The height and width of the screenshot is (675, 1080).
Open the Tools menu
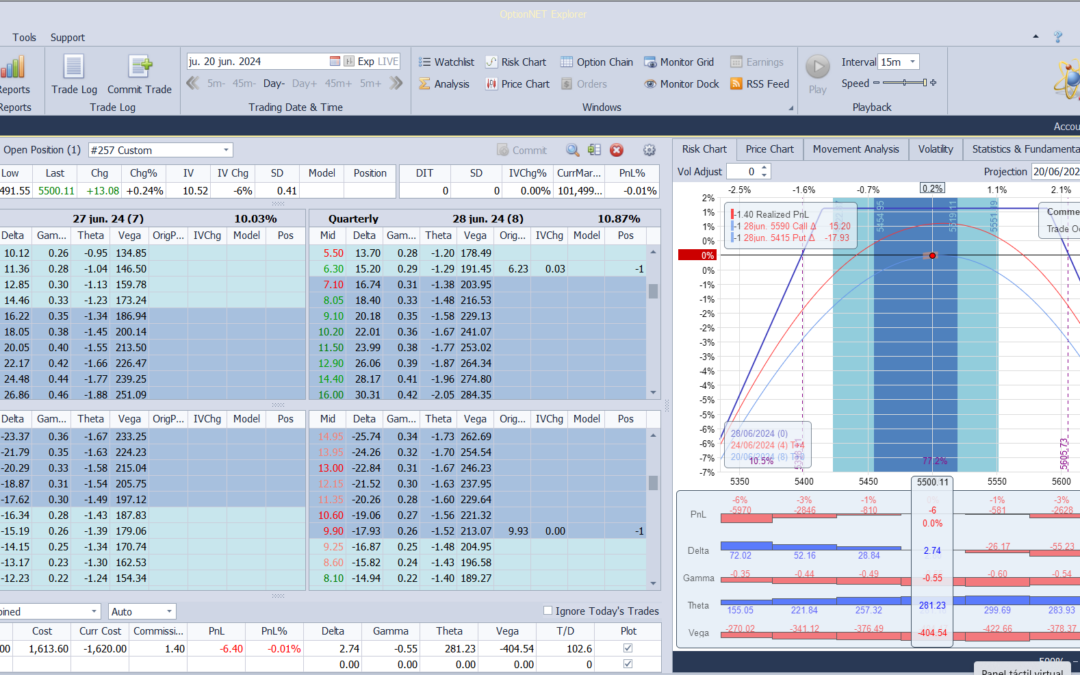pyautogui.click(x=24, y=37)
